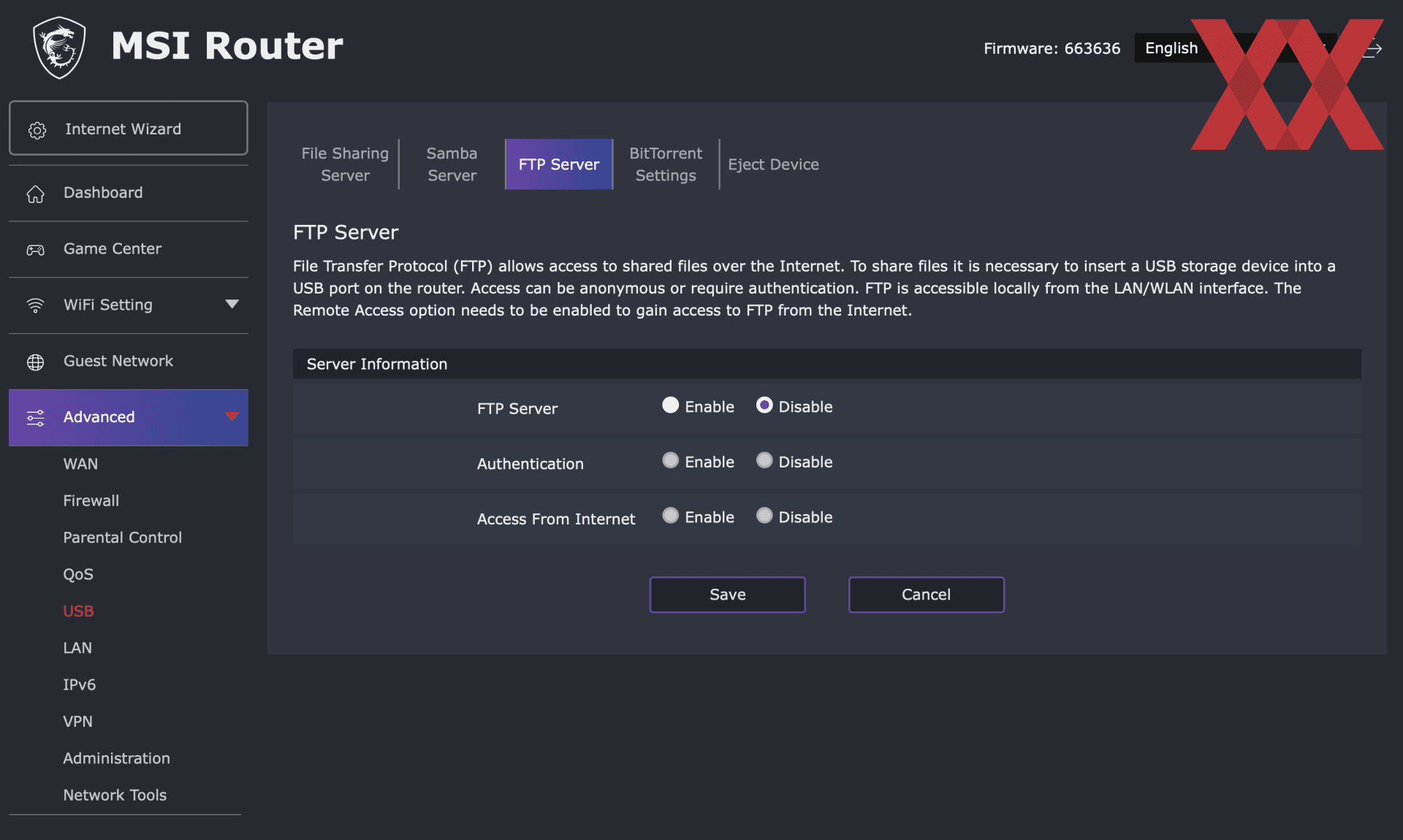Switch to File Sharing Server tab

(345, 164)
